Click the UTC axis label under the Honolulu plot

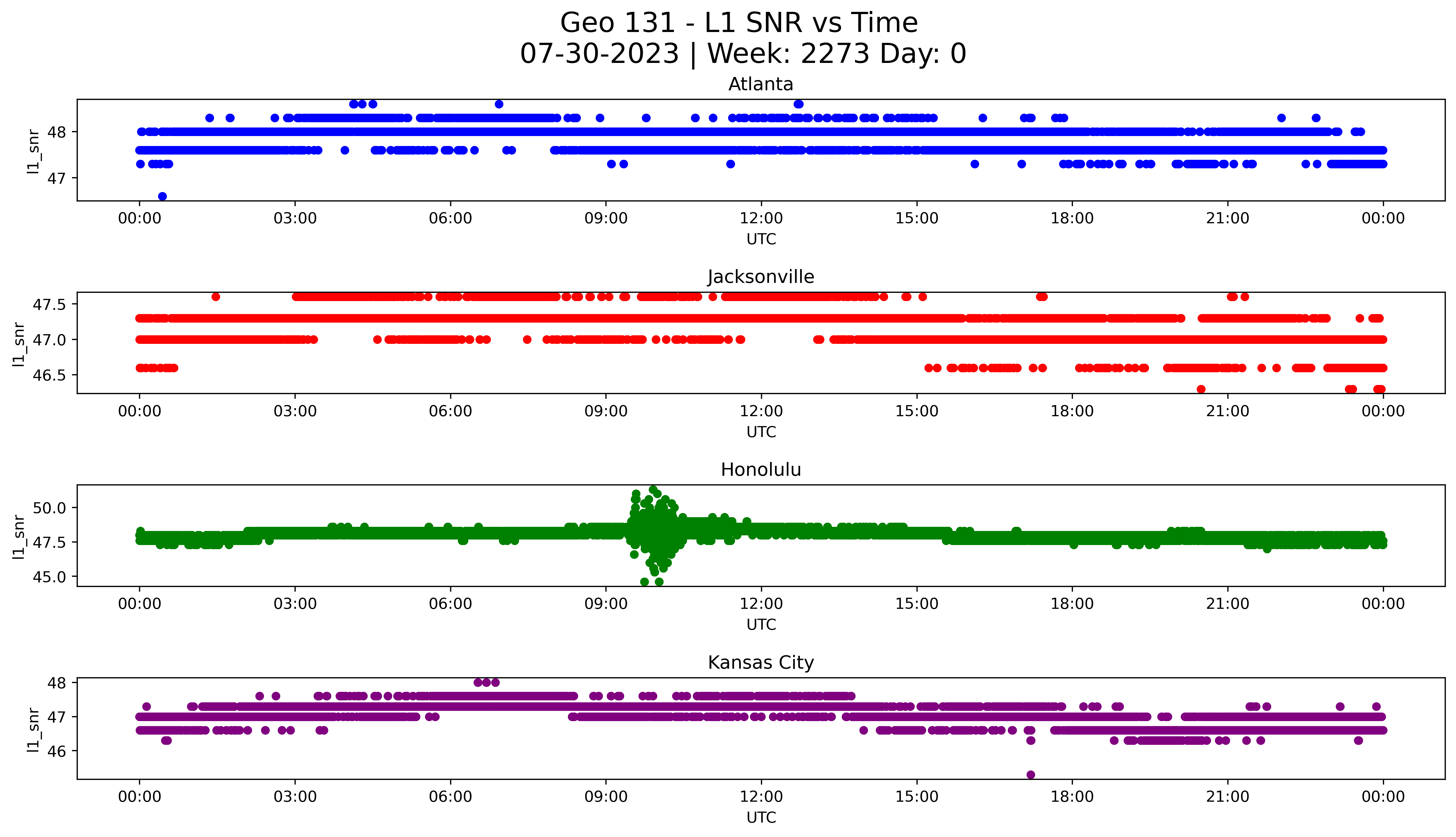pos(761,624)
